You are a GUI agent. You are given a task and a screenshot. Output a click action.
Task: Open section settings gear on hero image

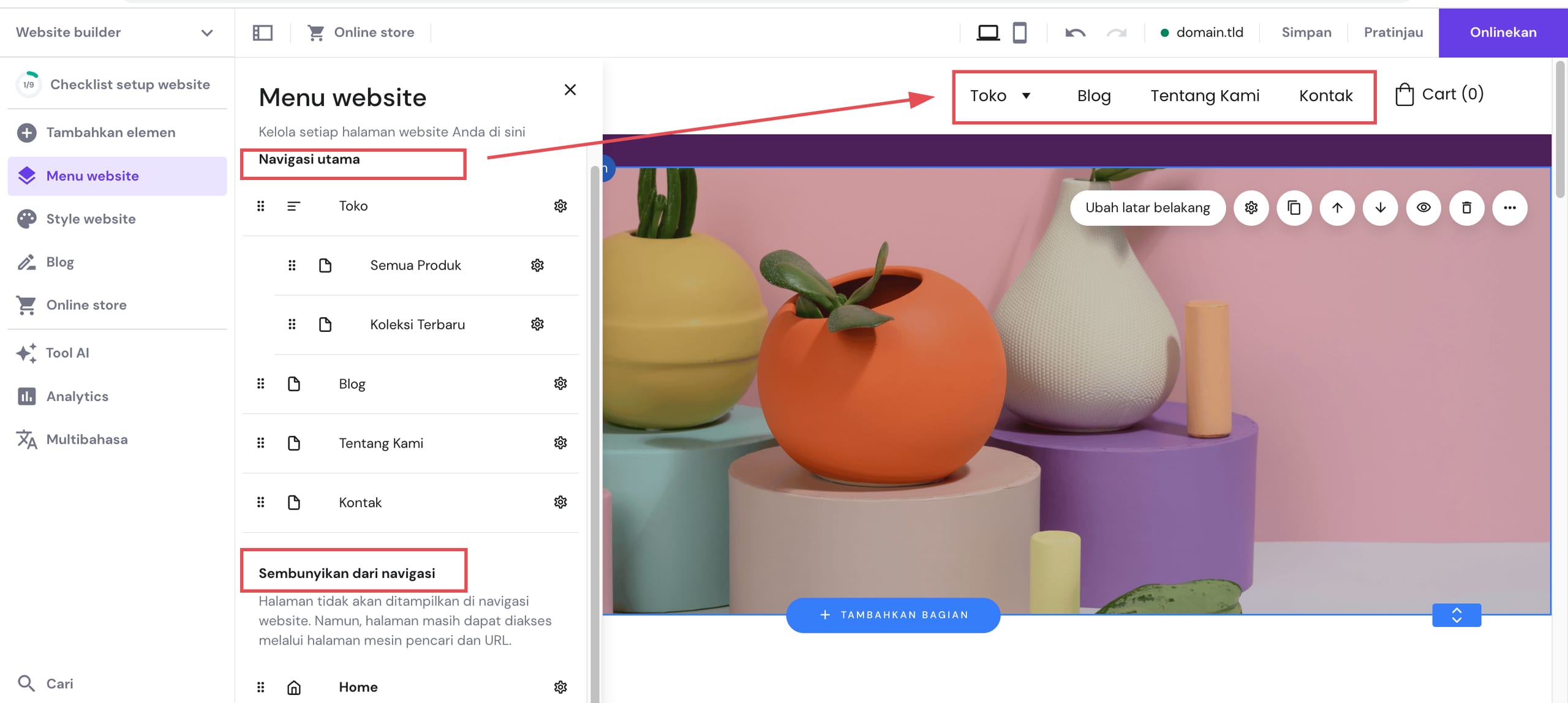coord(1251,208)
